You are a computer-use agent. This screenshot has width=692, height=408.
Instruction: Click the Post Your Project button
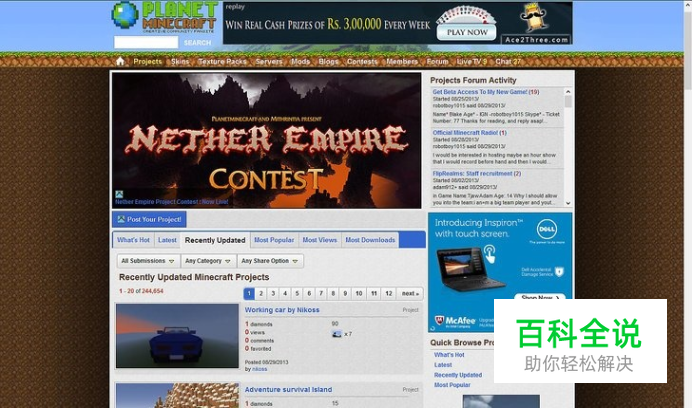[149, 219]
